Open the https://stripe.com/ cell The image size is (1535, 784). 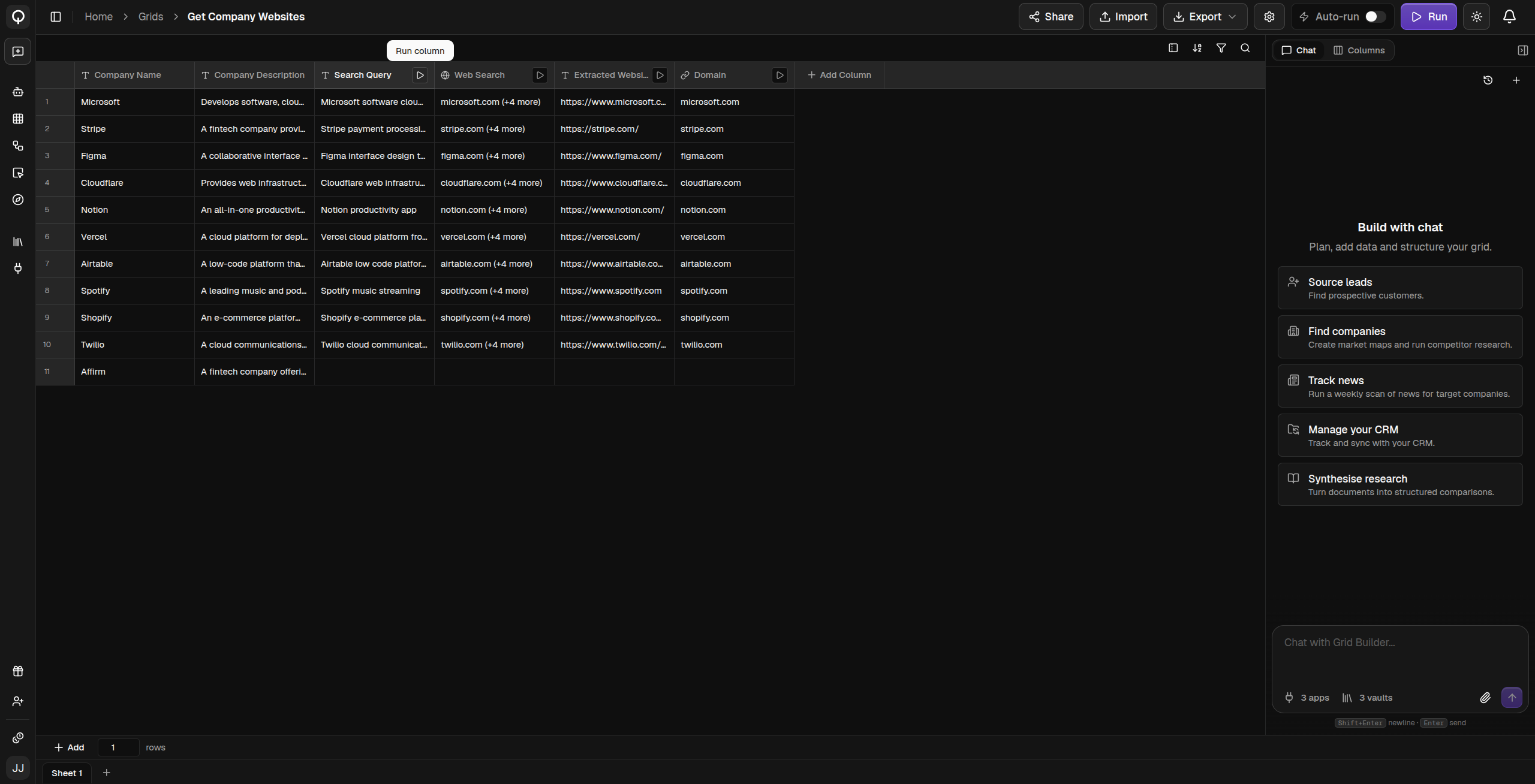pyautogui.click(x=614, y=129)
